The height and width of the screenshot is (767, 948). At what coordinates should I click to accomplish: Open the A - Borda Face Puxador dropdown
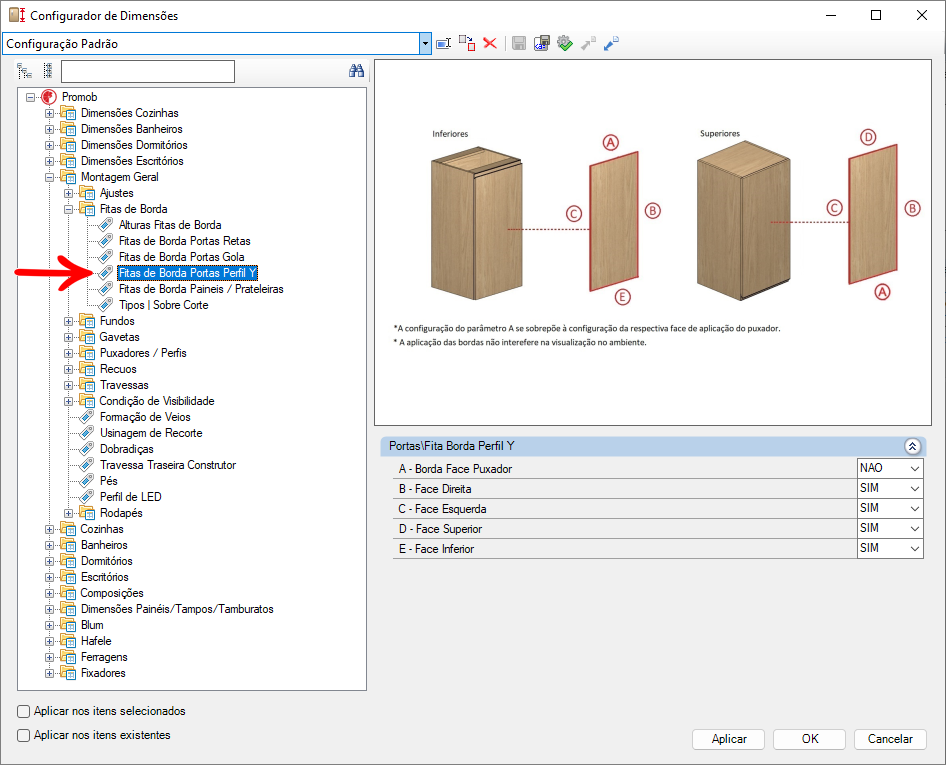(915, 468)
